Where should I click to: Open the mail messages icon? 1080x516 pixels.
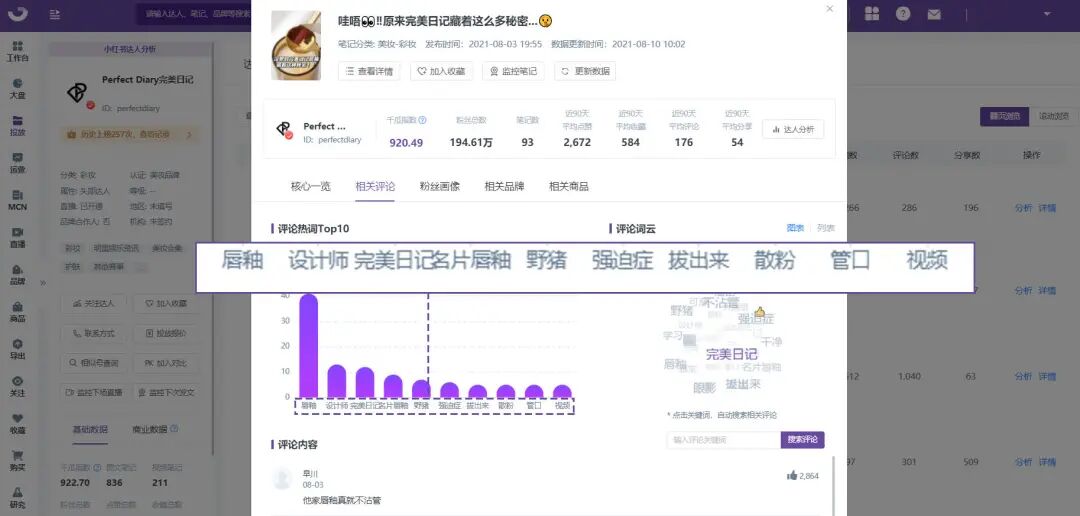pos(933,14)
